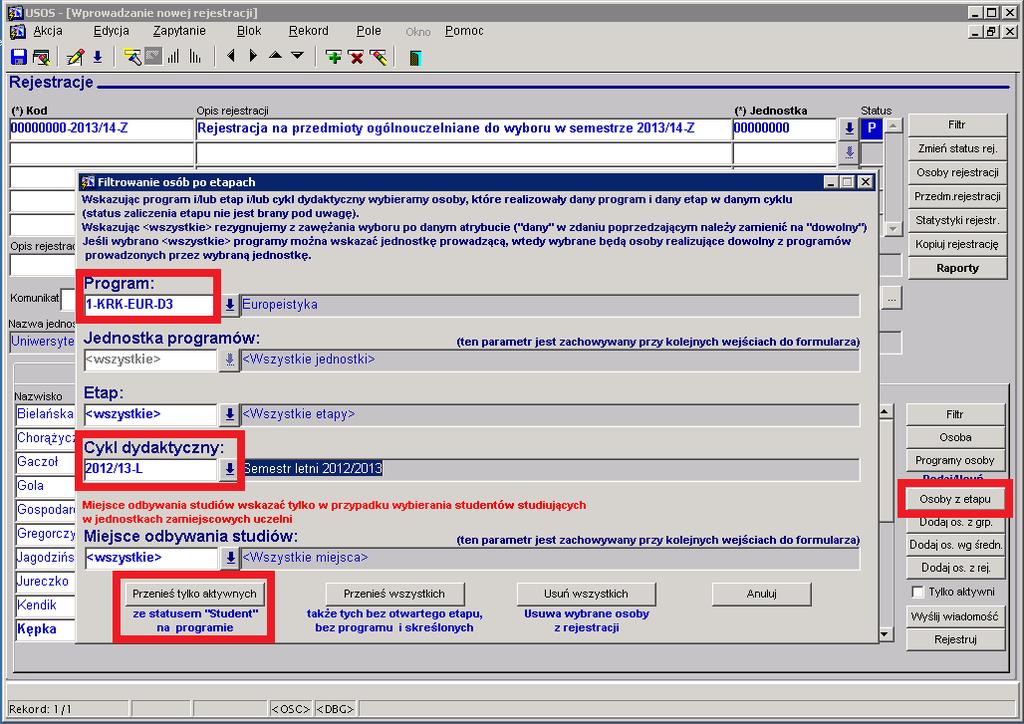Select the Kendik row in the names list

(x=45, y=605)
